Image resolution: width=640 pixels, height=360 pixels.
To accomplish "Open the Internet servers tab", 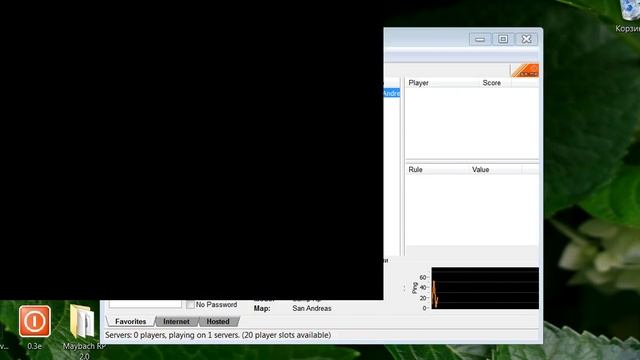I will coord(176,322).
